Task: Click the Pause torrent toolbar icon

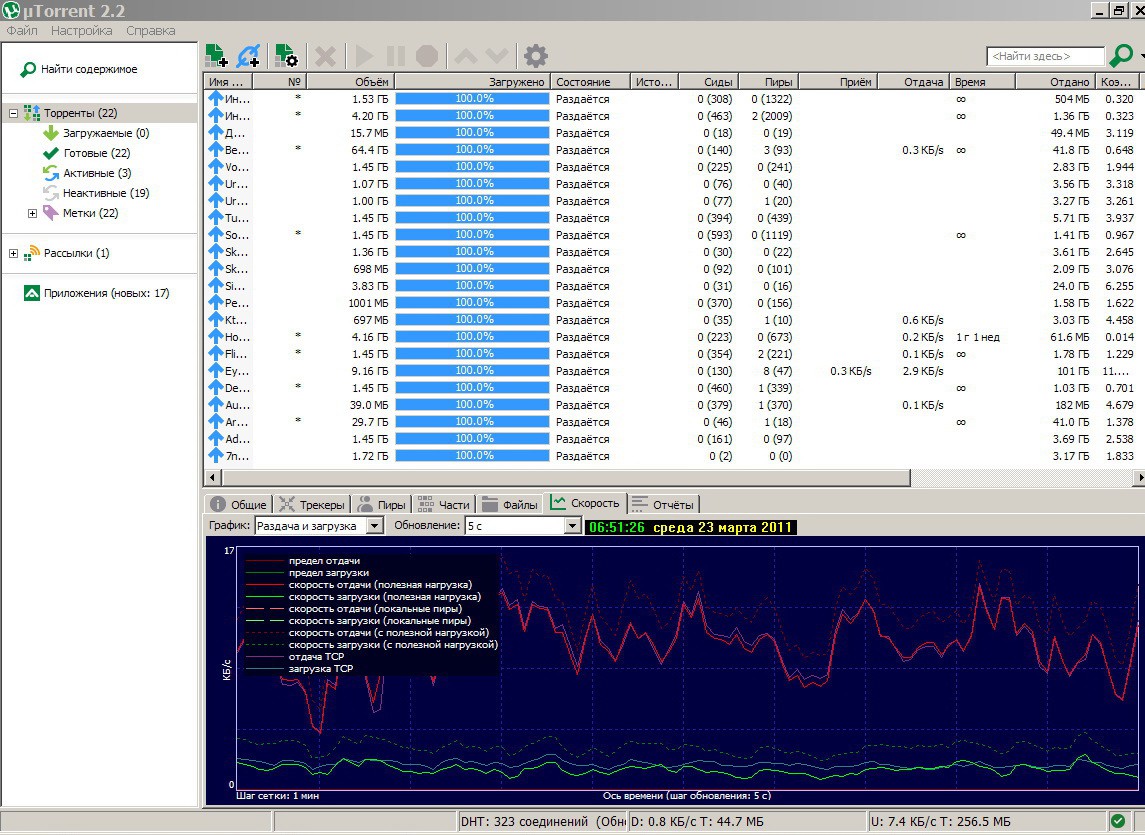Action: coord(395,56)
